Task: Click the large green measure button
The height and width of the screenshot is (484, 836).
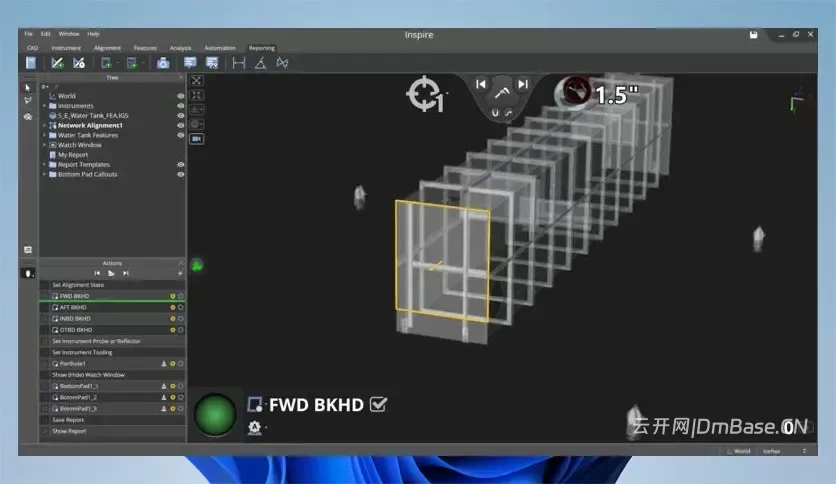Action: (215, 414)
